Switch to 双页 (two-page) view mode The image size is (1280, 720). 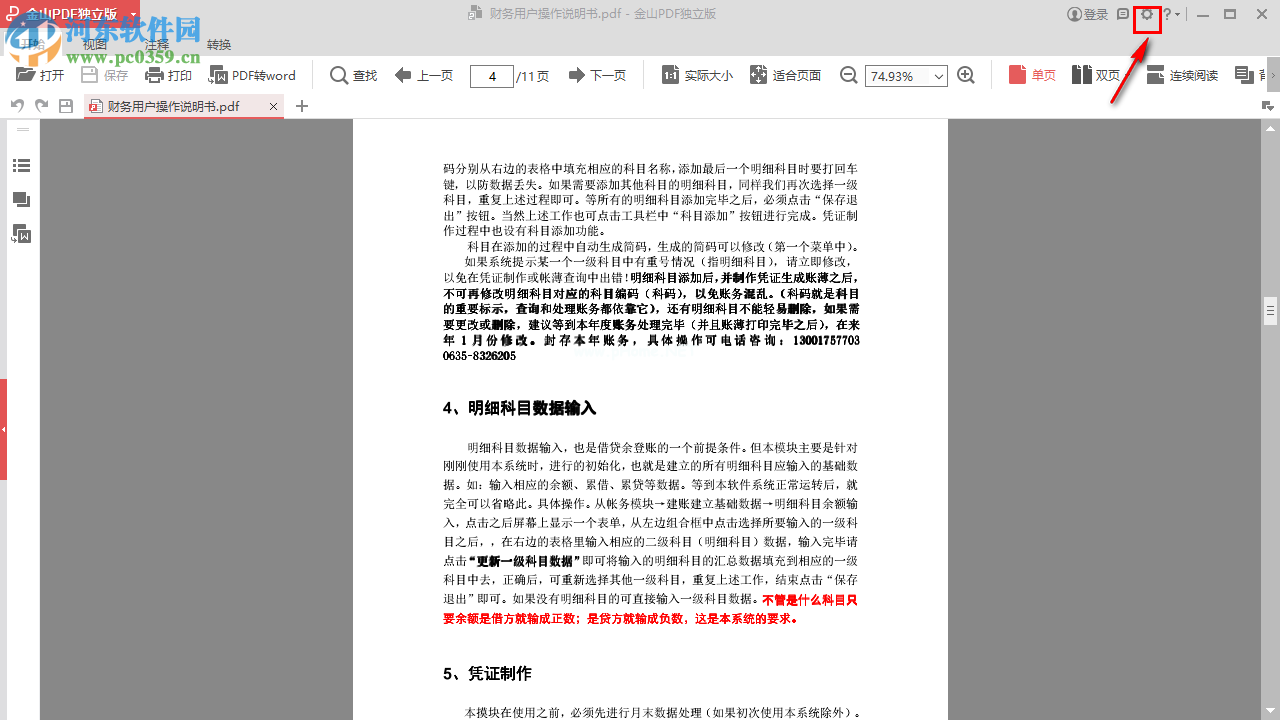[x=1096, y=75]
